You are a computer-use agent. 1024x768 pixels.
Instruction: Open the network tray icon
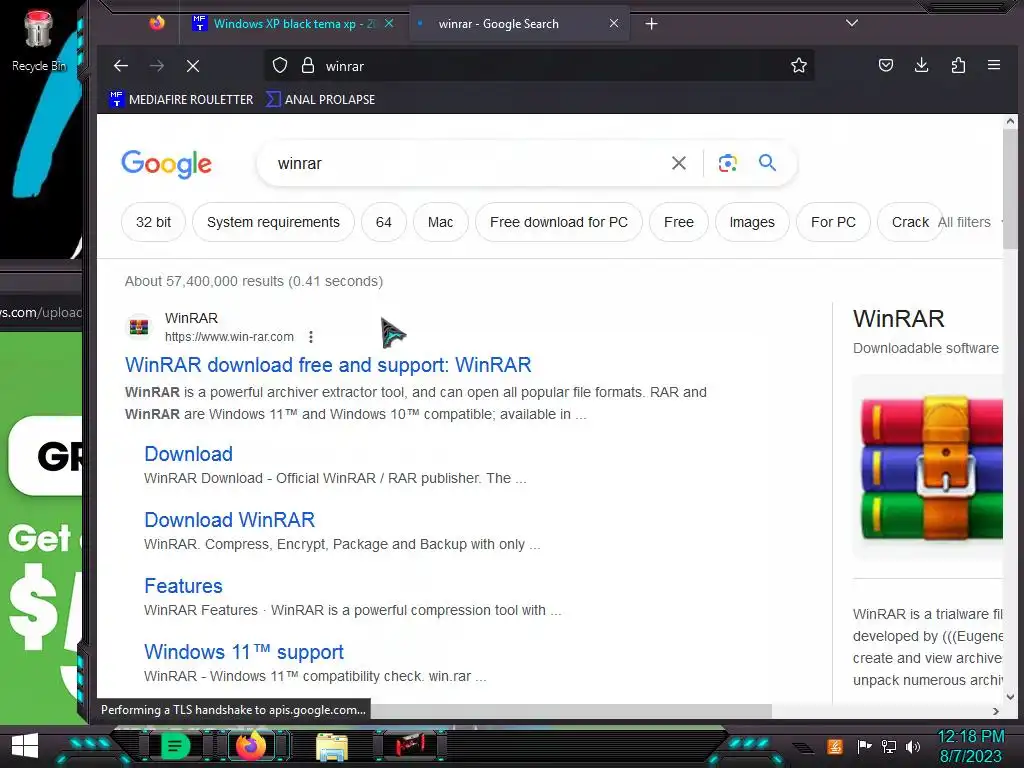coord(889,746)
